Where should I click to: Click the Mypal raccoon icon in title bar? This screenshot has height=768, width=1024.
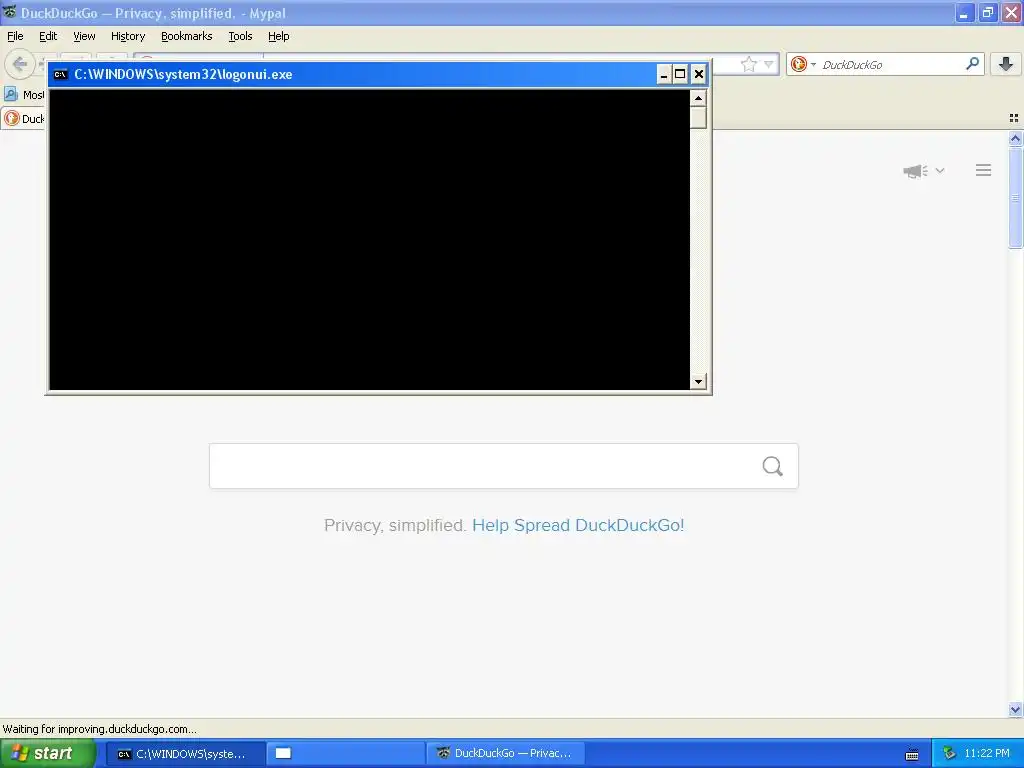coord(9,12)
